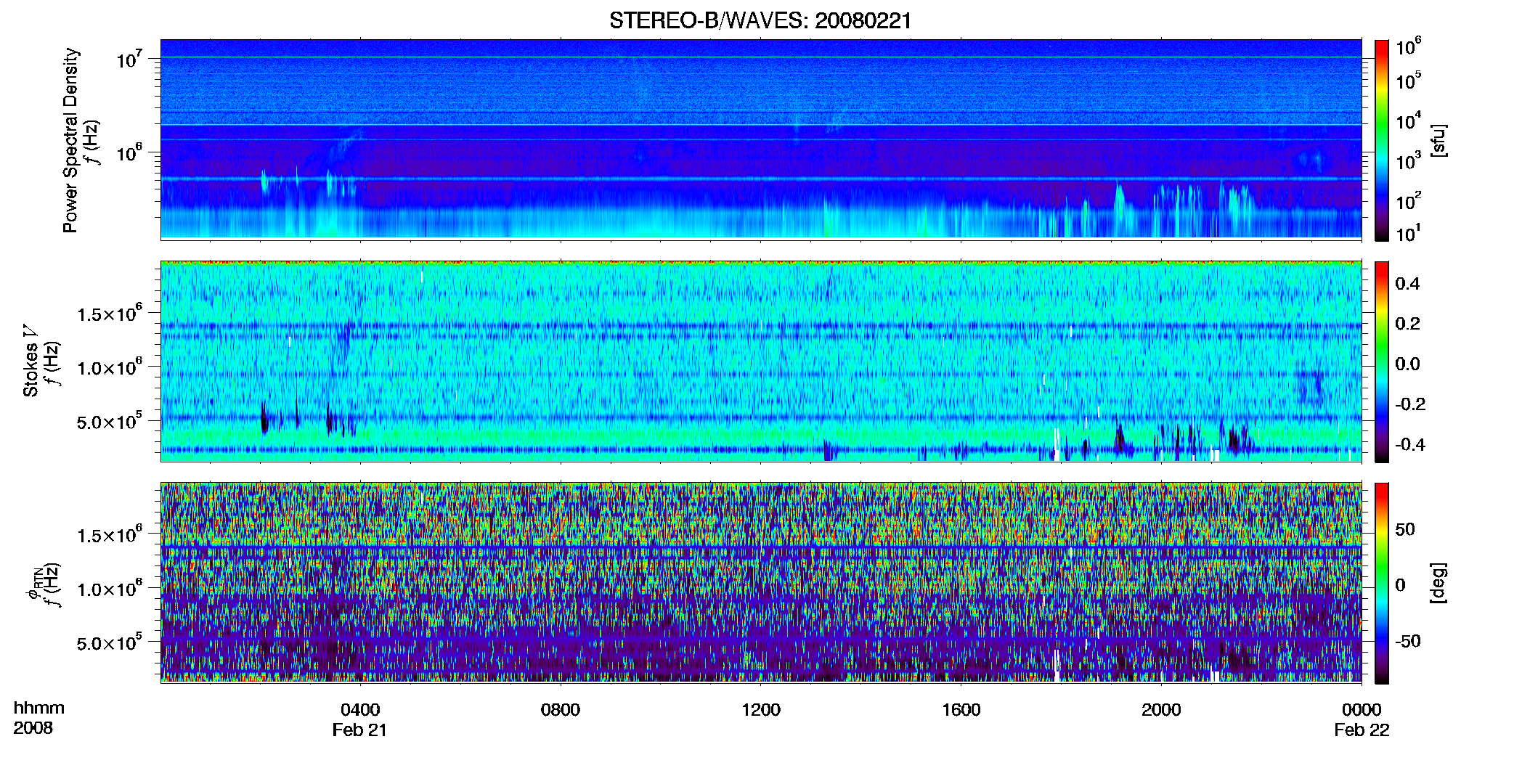Viewport: 1522px width, 784px height.
Task: Click the [sfu] colorbar unit label
Action: tap(1439, 140)
